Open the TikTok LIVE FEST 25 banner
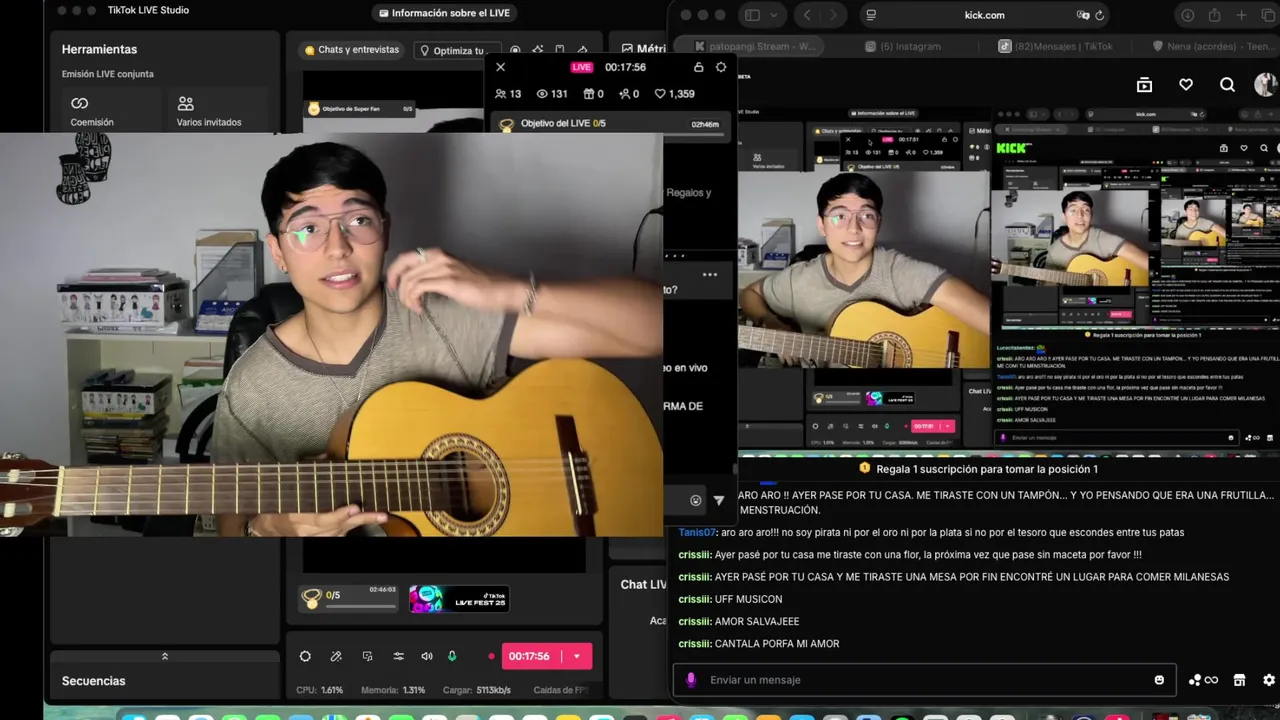 pos(459,598)
